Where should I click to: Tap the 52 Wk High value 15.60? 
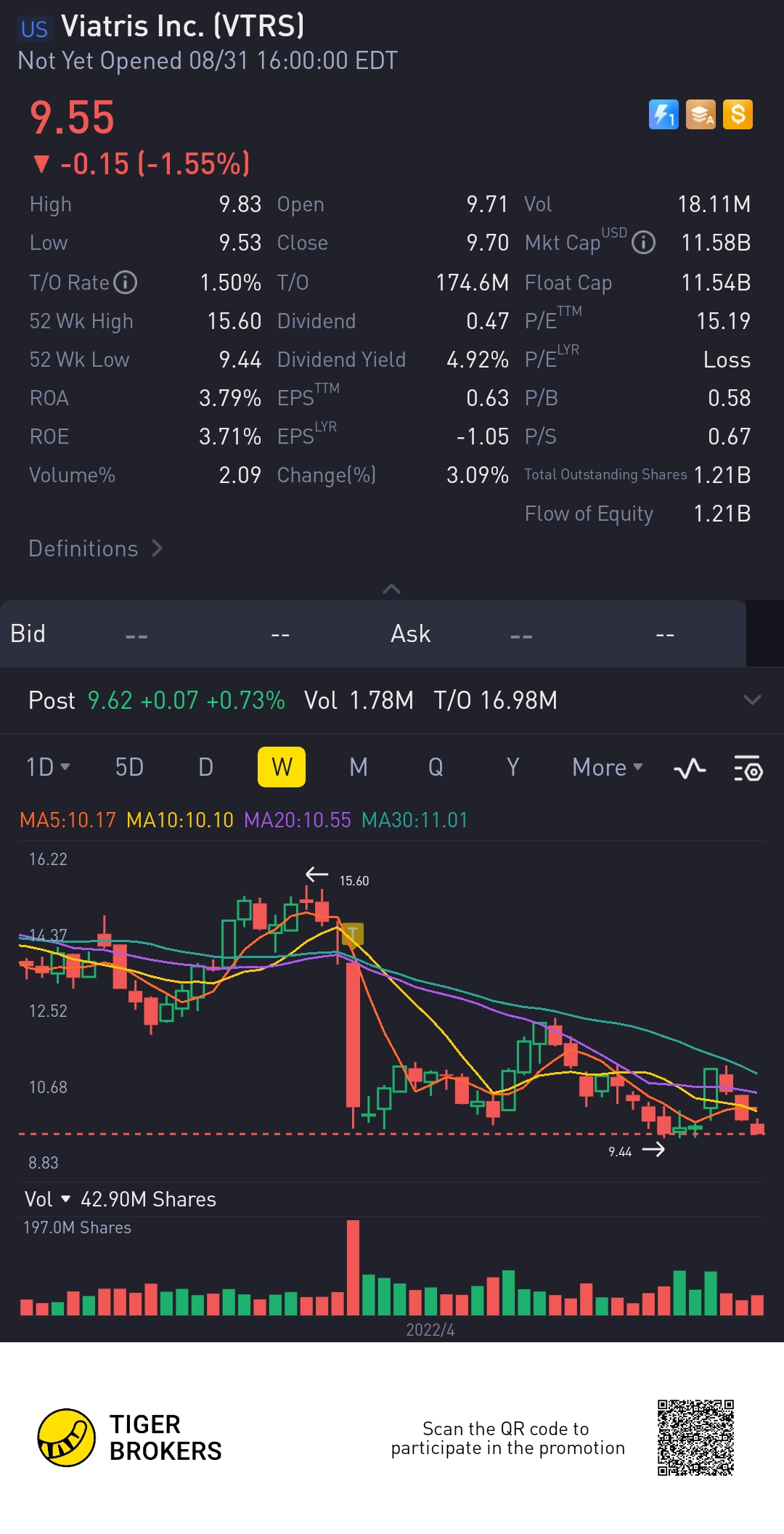234,321
